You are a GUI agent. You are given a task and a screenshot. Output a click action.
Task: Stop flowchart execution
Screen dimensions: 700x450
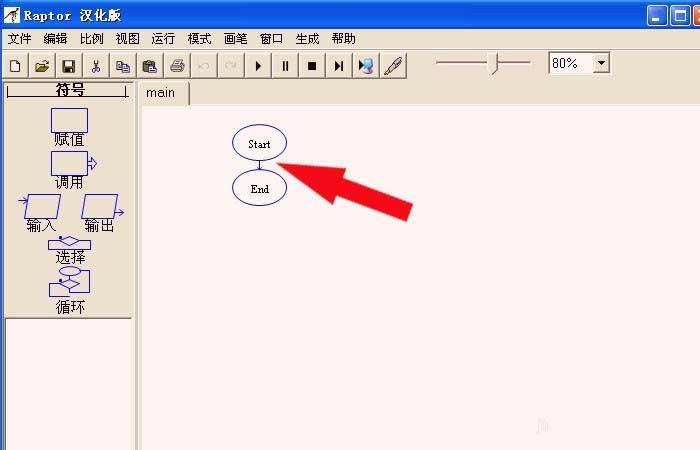click(x=312, y=66)
